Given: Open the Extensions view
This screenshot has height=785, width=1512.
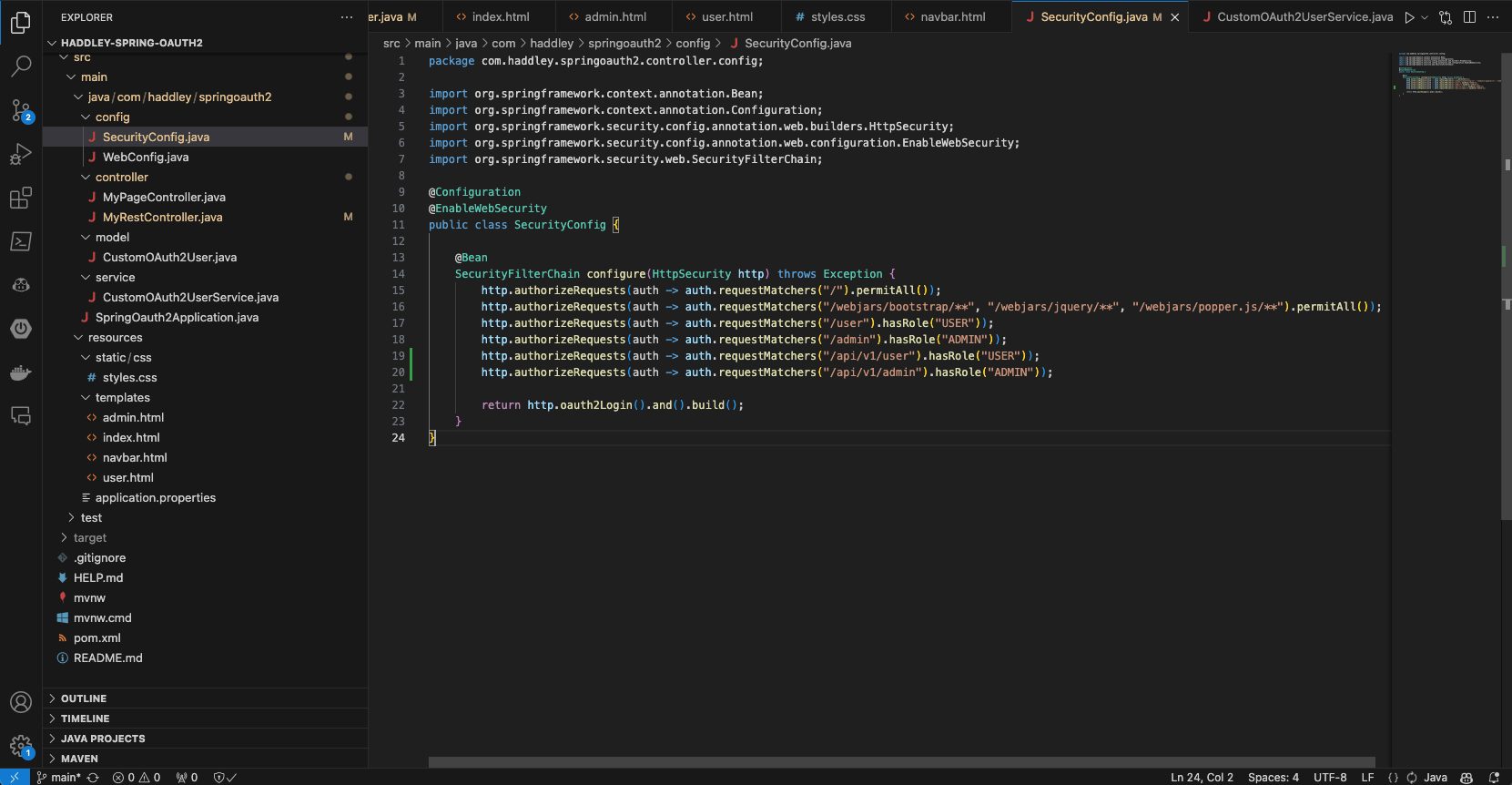Looking at the screenshot, I should pos(21,198).
